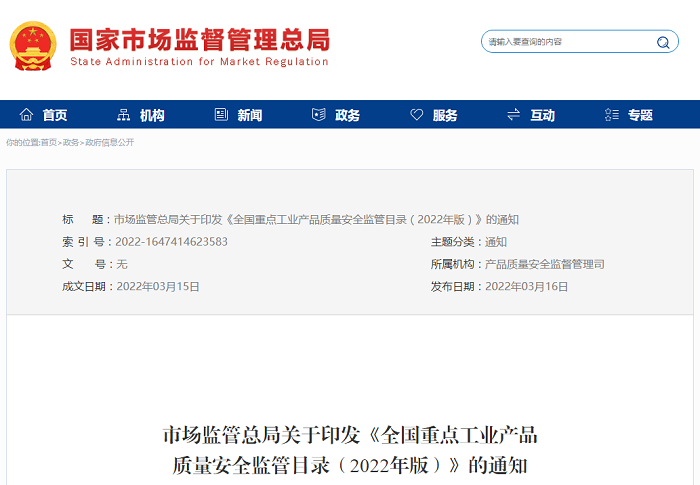Open the 专题 navigation menu item
This screenshot has height=485, width=700.
coord(639,115)
